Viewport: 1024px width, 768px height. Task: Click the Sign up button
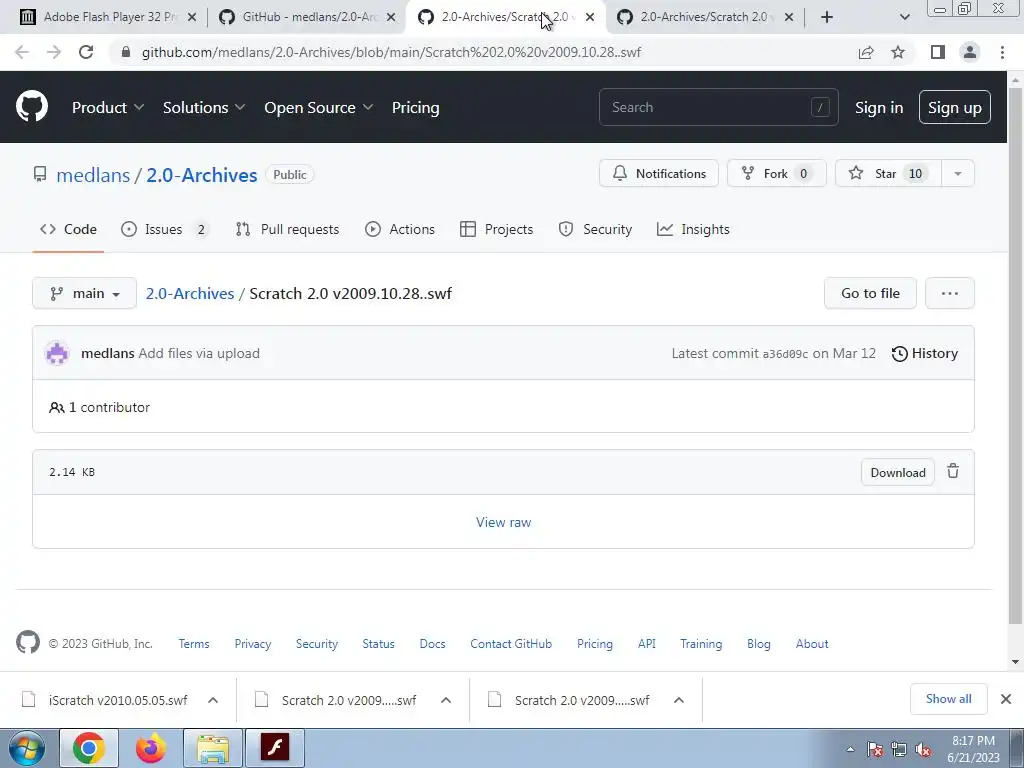pos(955,107)
